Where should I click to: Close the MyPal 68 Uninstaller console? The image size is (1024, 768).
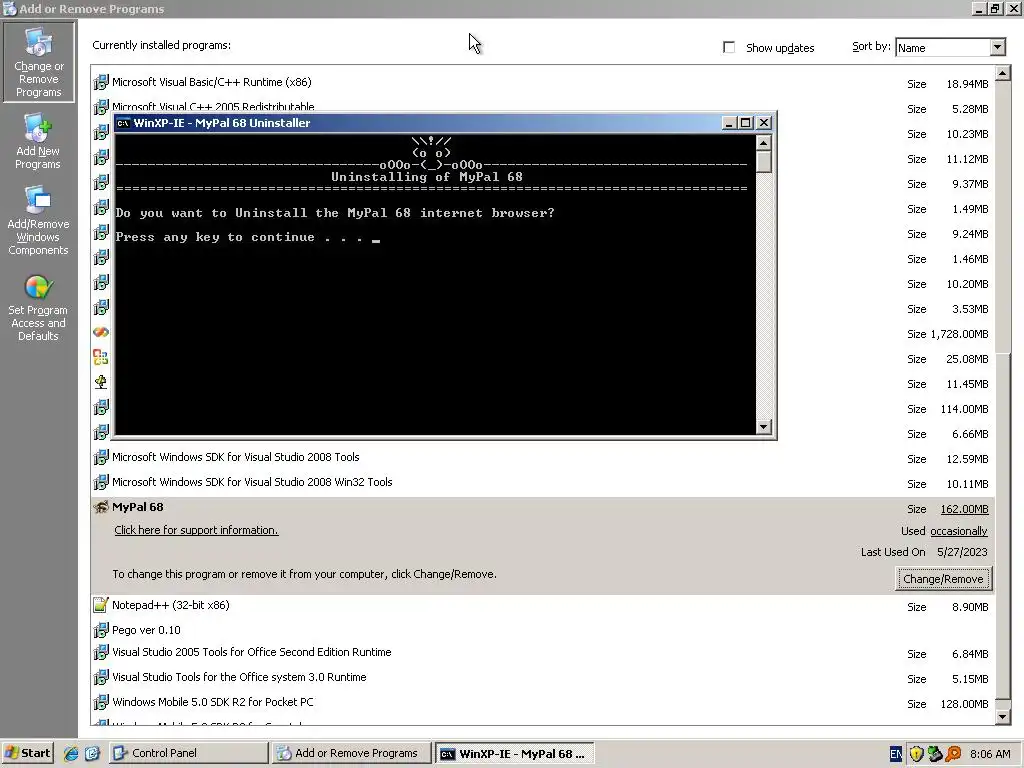pos(764,123)
